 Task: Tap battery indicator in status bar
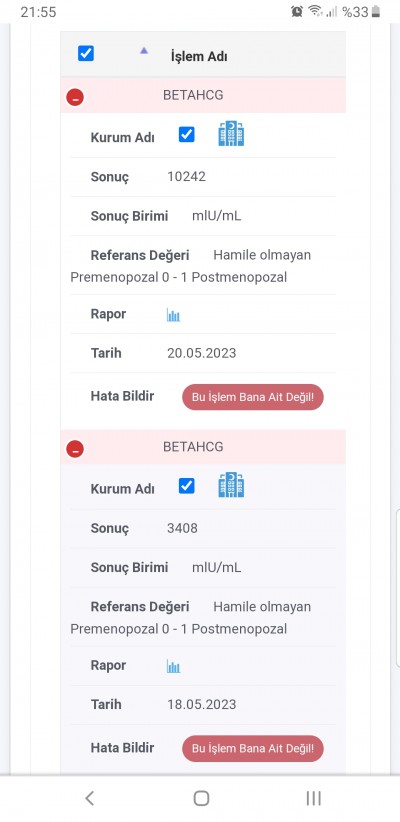click(376, 12)
